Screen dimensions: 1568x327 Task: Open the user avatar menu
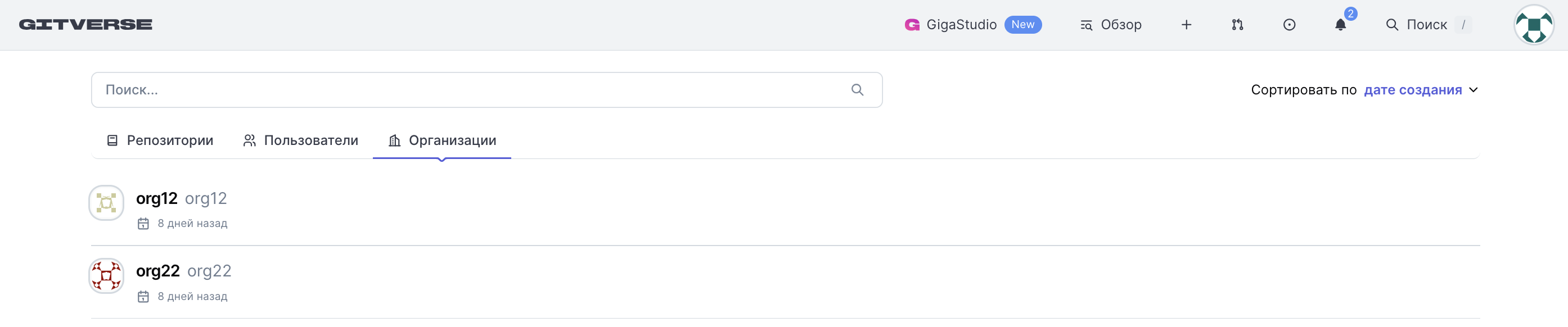point(1533,25)
